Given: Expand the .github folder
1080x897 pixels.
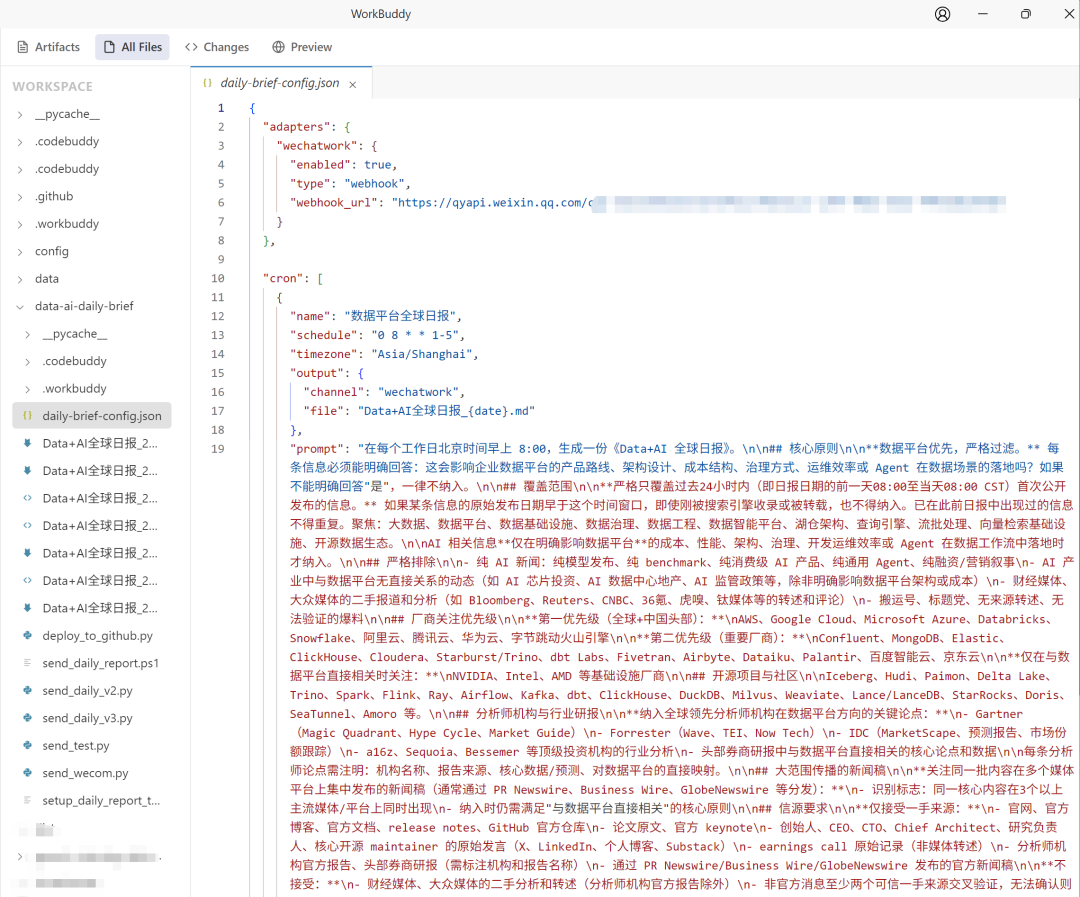Looking at the screenshot, I should [20, 197].
